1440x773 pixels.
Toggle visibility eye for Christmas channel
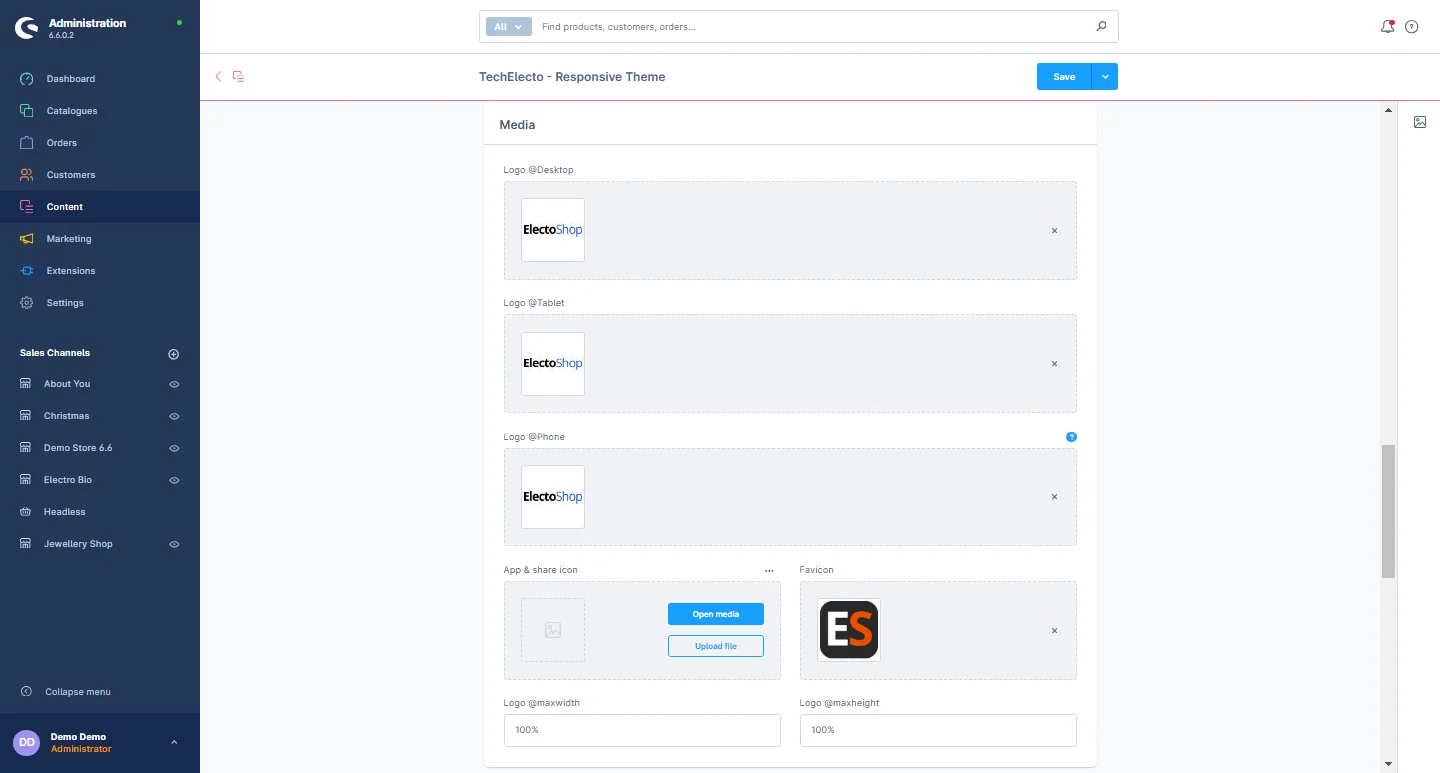point(174,416)
